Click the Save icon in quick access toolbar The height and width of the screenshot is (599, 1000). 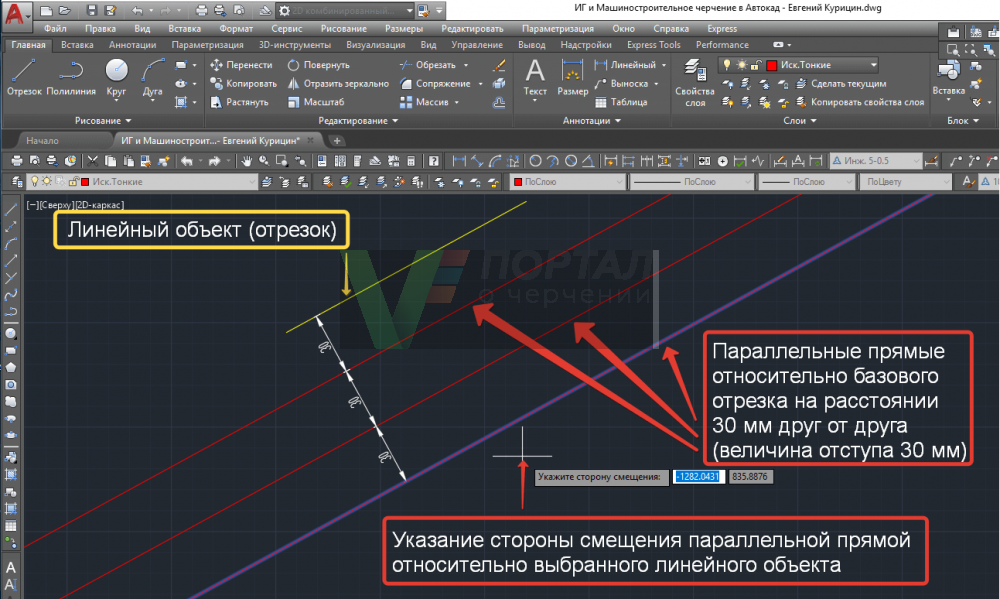pyautogui.click(x=92, y=10)
